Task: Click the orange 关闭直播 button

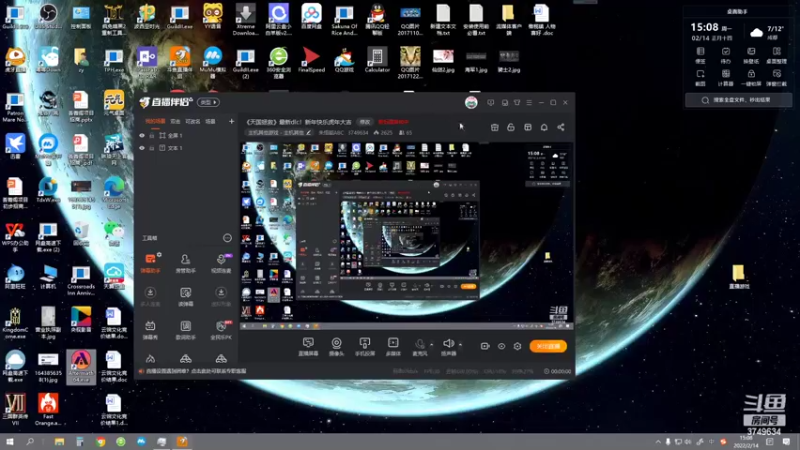Action: pyautogui.click(x=548, y=346)
